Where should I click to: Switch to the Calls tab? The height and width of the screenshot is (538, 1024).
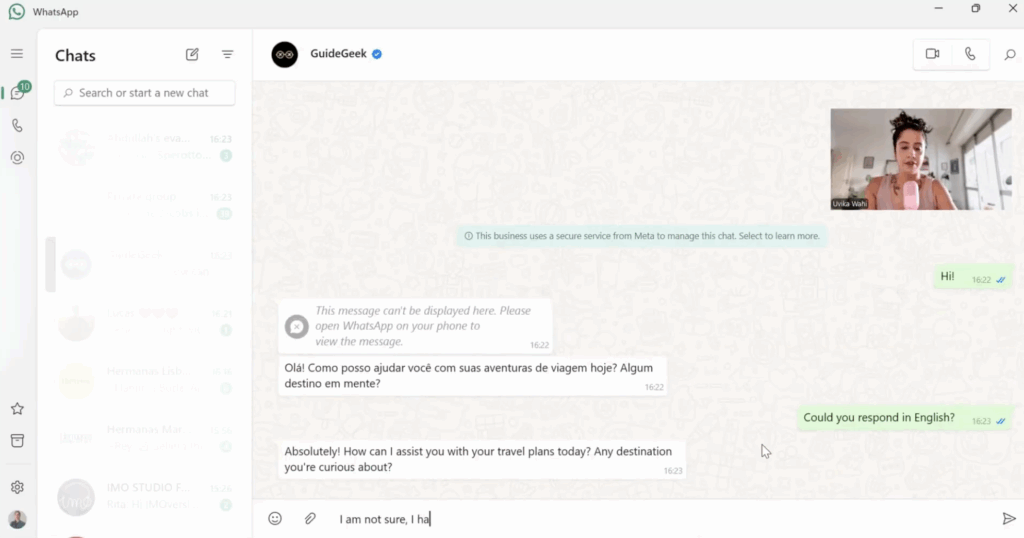[x=17, y=126]
